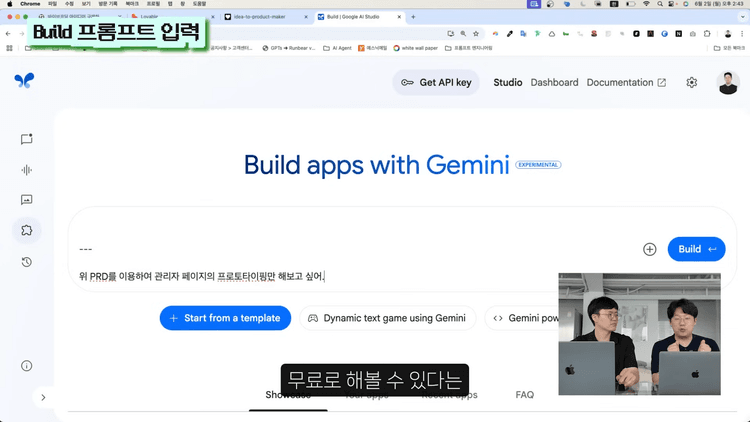Image resolution: width=750 pixels, height=422 pixels.
Task: Click the info icon in sidebar
Action: point(27,366)
